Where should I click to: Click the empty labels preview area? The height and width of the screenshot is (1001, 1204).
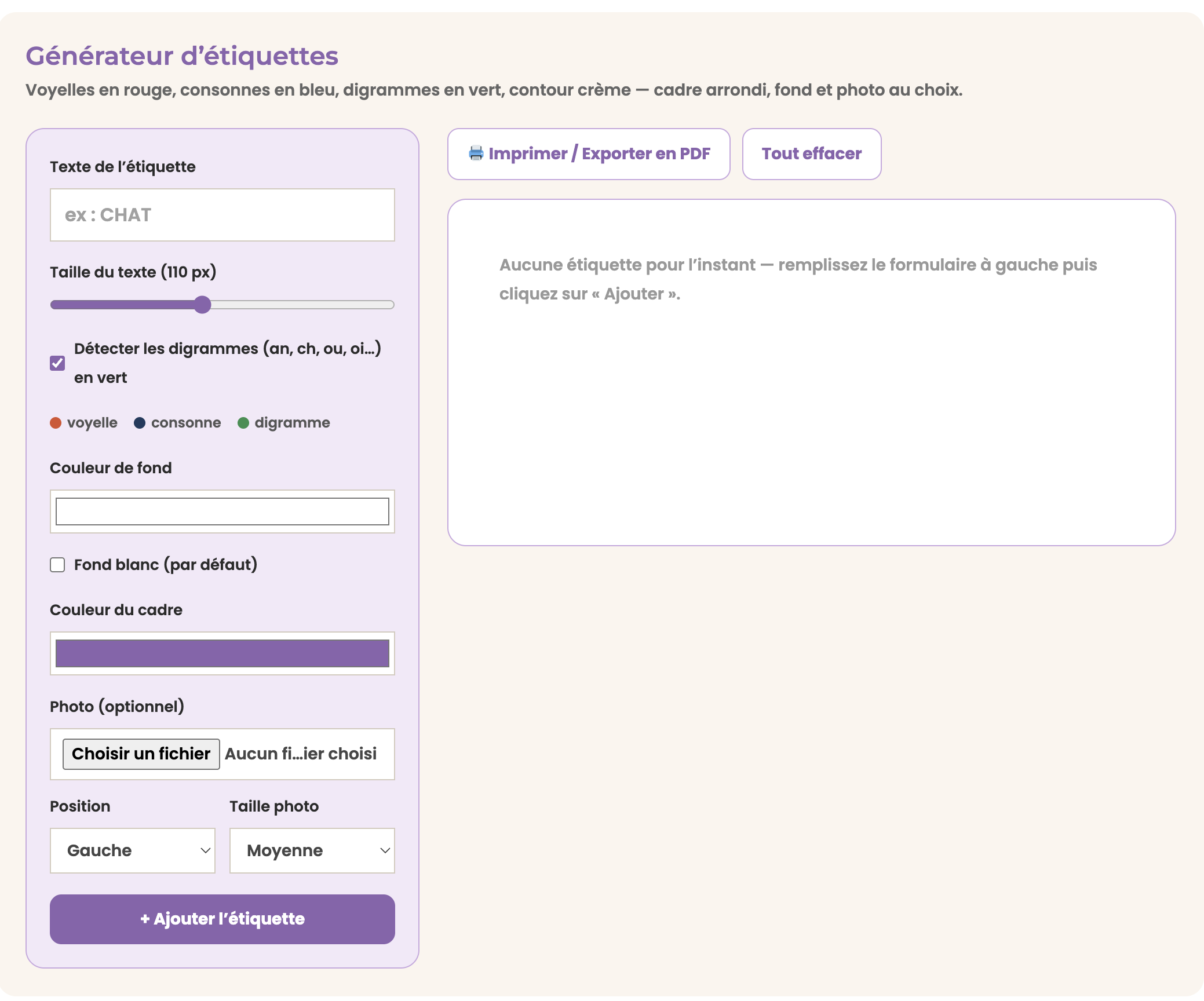click(x=812, y=372)
